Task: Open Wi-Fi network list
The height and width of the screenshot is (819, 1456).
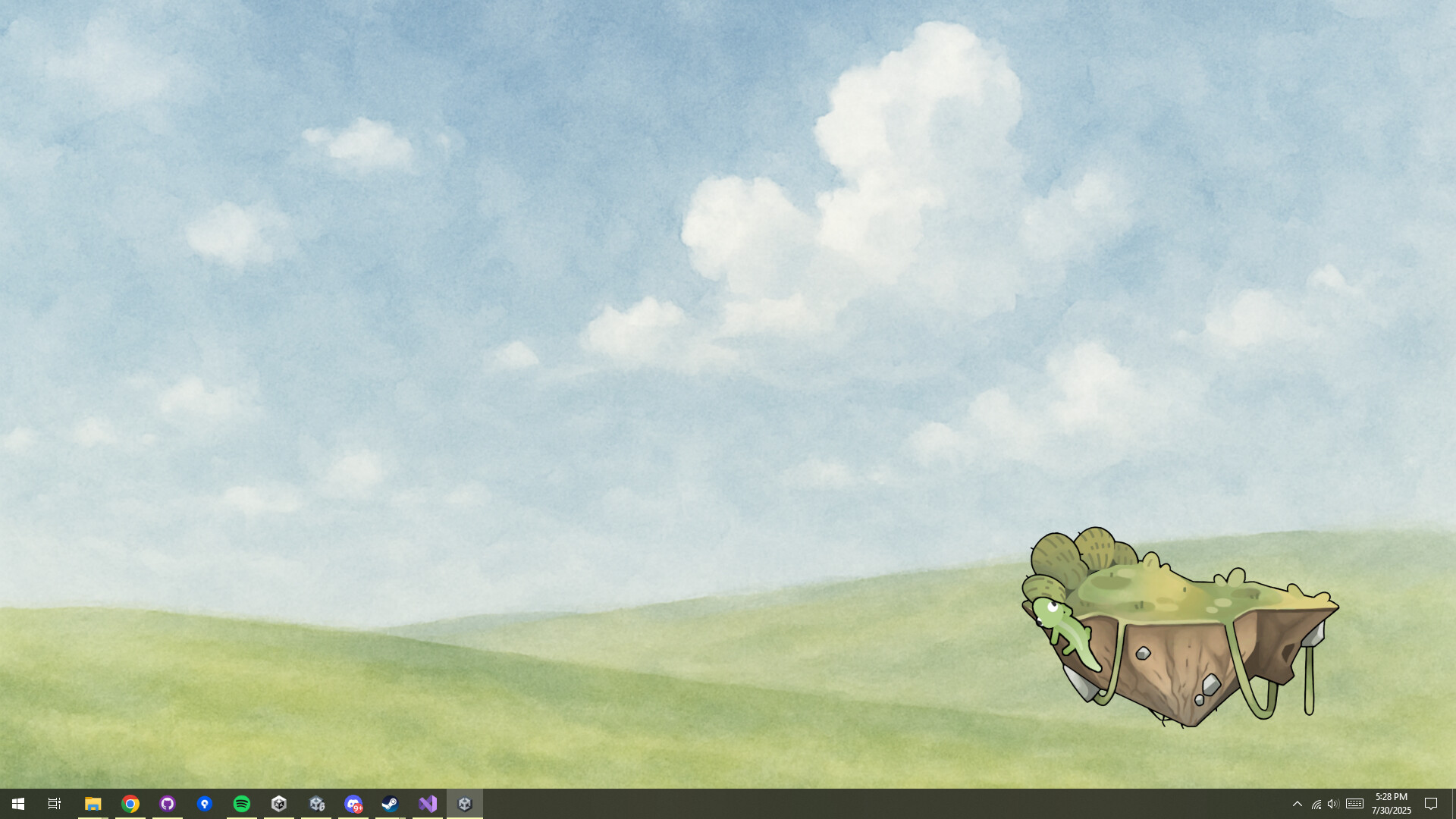Action: (x=1316, y=803)
